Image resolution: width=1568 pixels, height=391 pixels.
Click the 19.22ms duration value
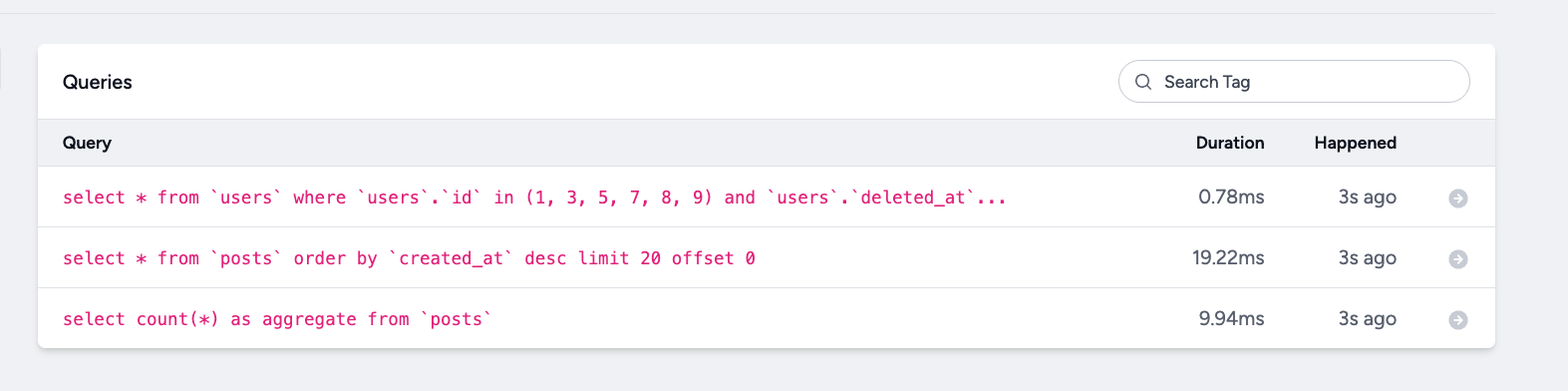click(1228, 258)
